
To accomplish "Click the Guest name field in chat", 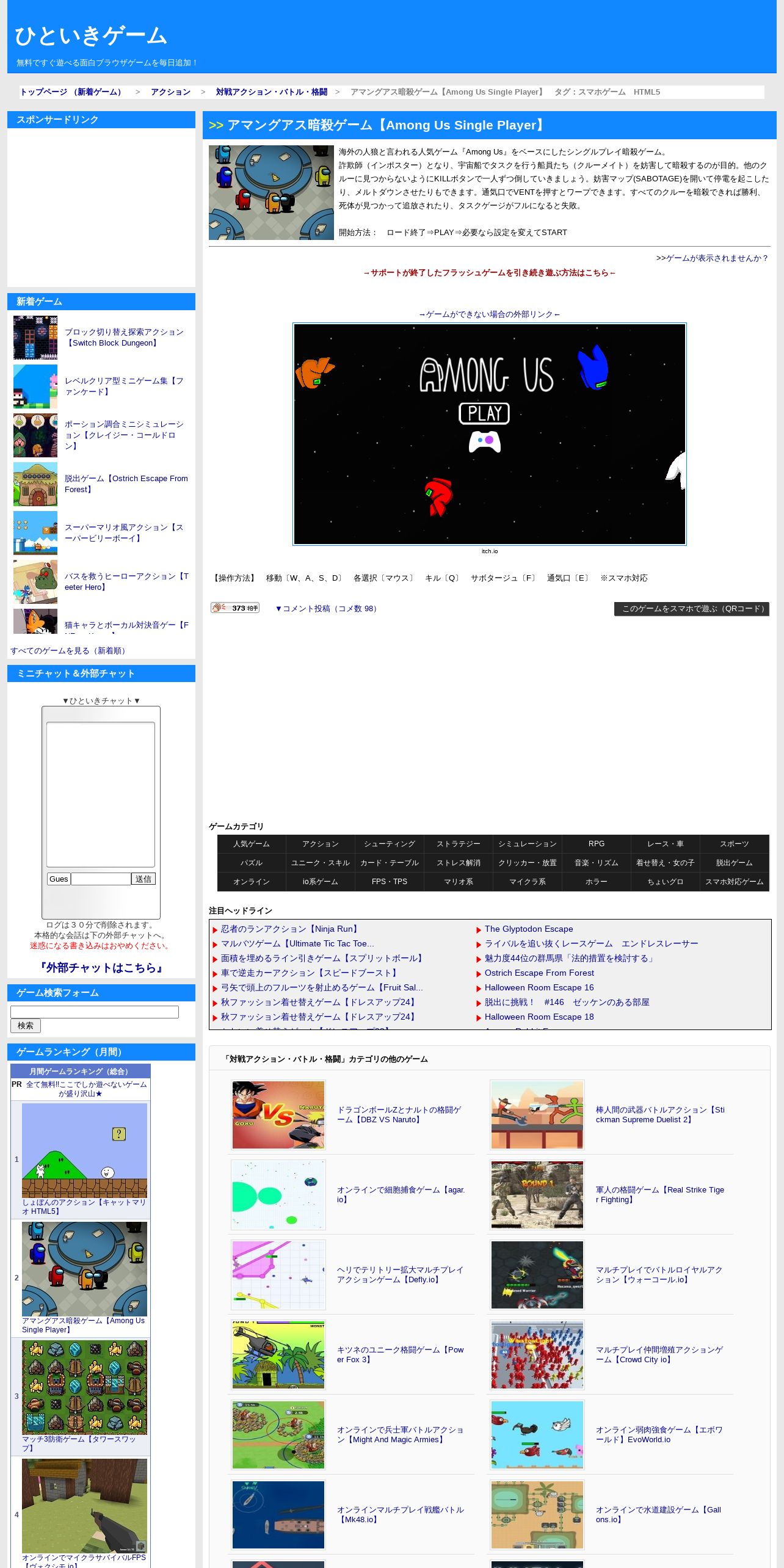I will 59,879.
